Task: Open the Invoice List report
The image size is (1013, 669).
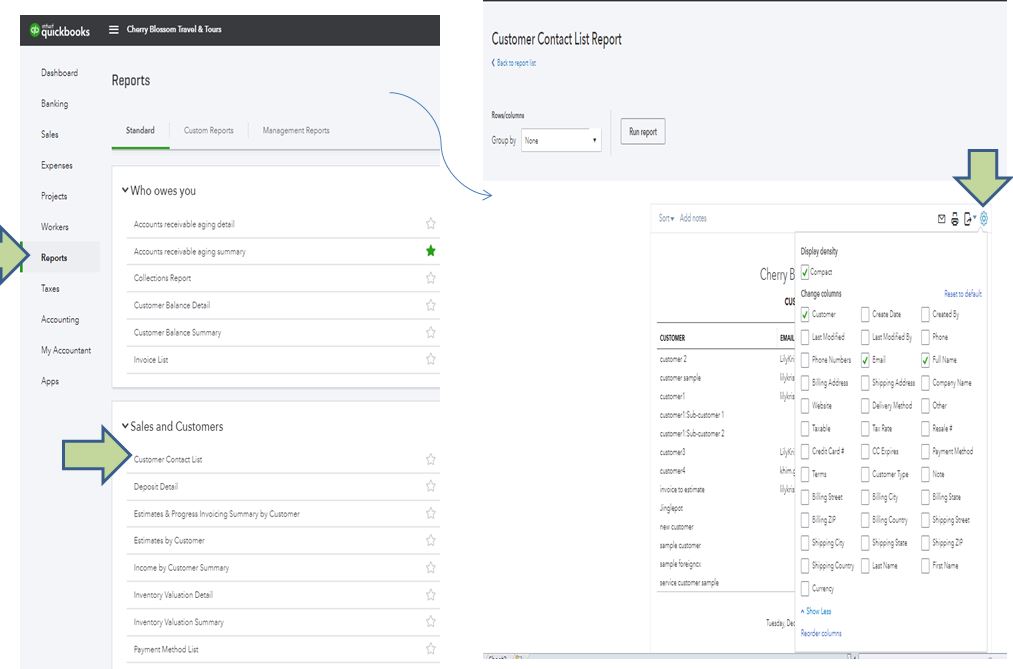Action: point(151,360)
